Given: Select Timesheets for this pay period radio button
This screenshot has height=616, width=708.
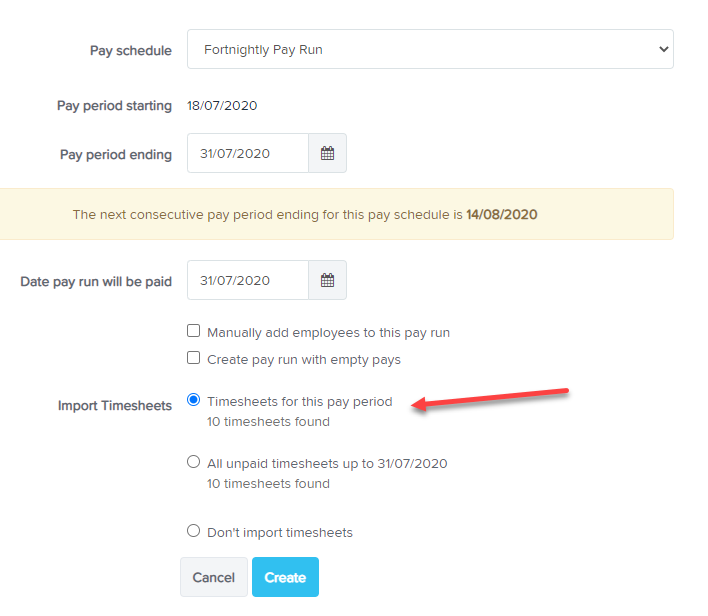Looking at the screenshot, I should [194, 400].
